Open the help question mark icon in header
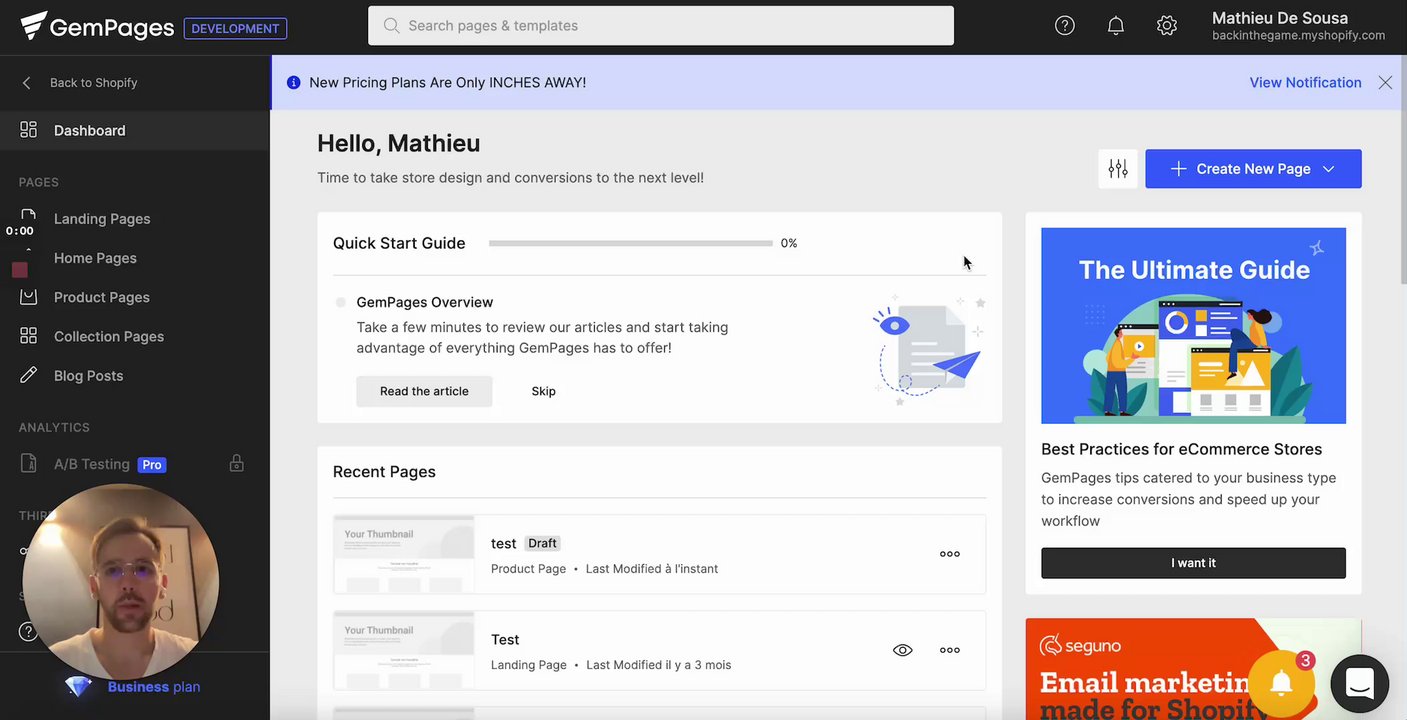 pos(1065,26)
